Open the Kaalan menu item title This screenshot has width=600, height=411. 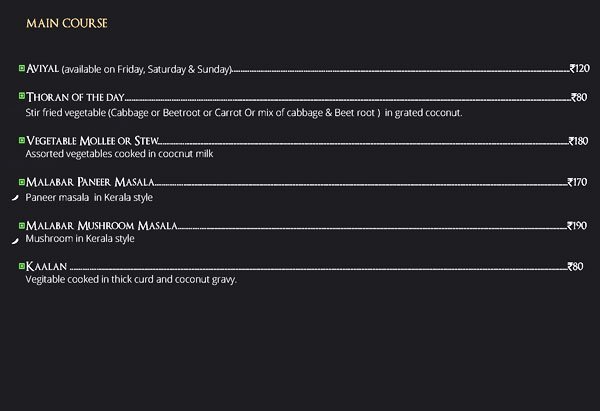[47, 267]
